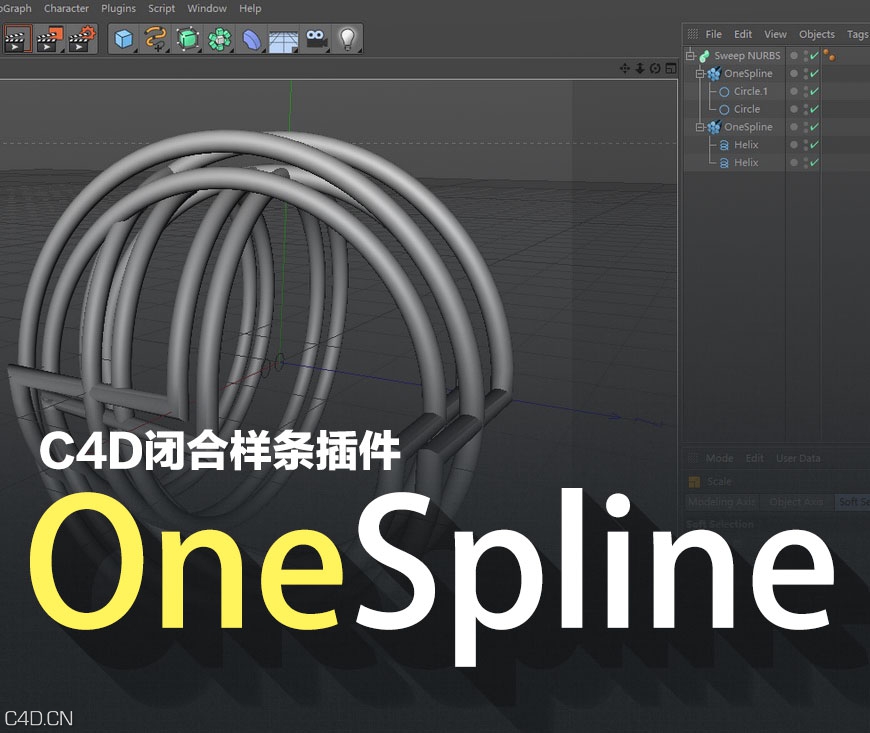Click the orange Phong tag beside Sweep NURBS
Screen dimensions: 870x733
(x=829, y=55)
